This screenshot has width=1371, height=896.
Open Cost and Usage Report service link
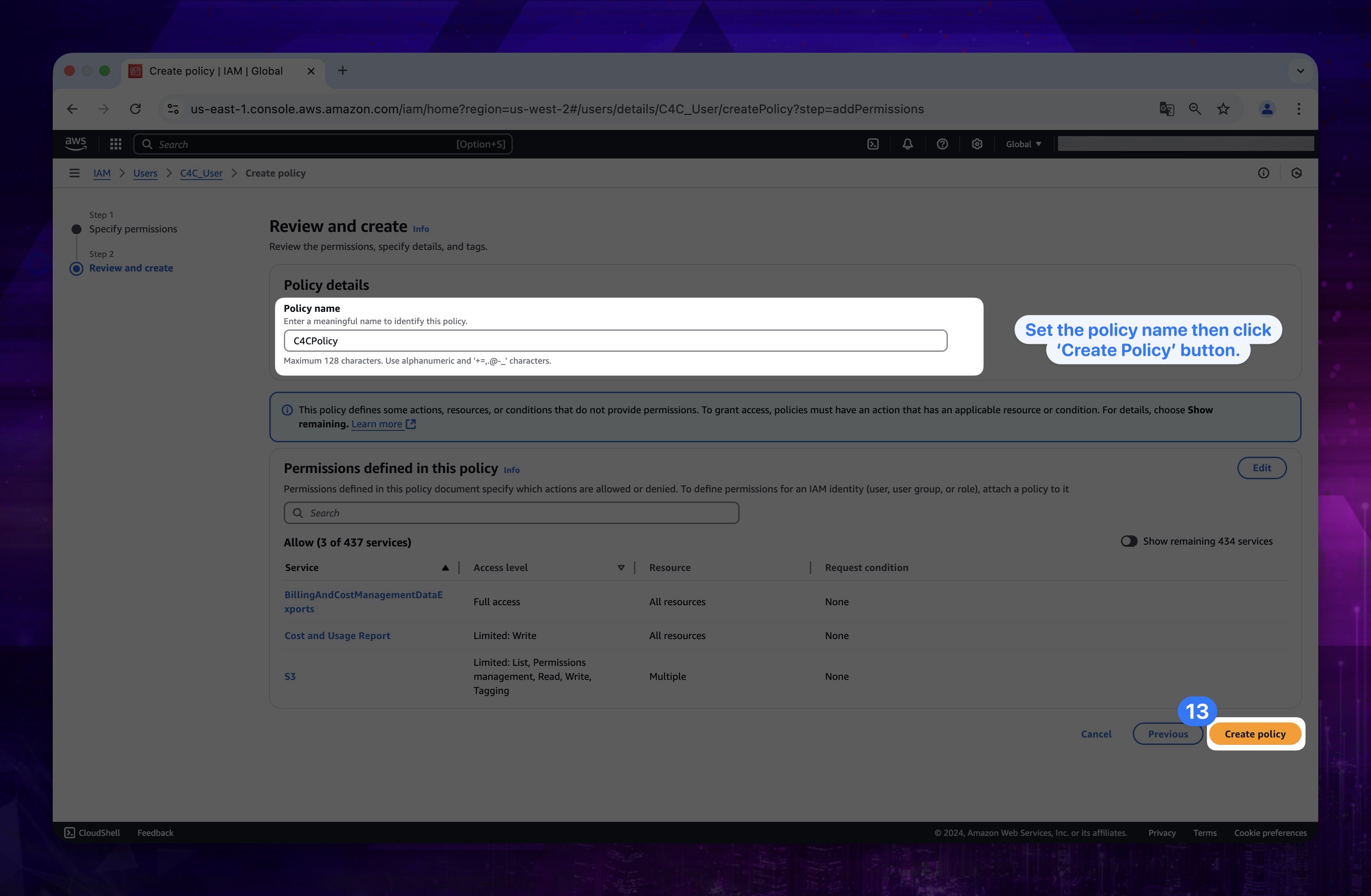click(x=337, y=635)
